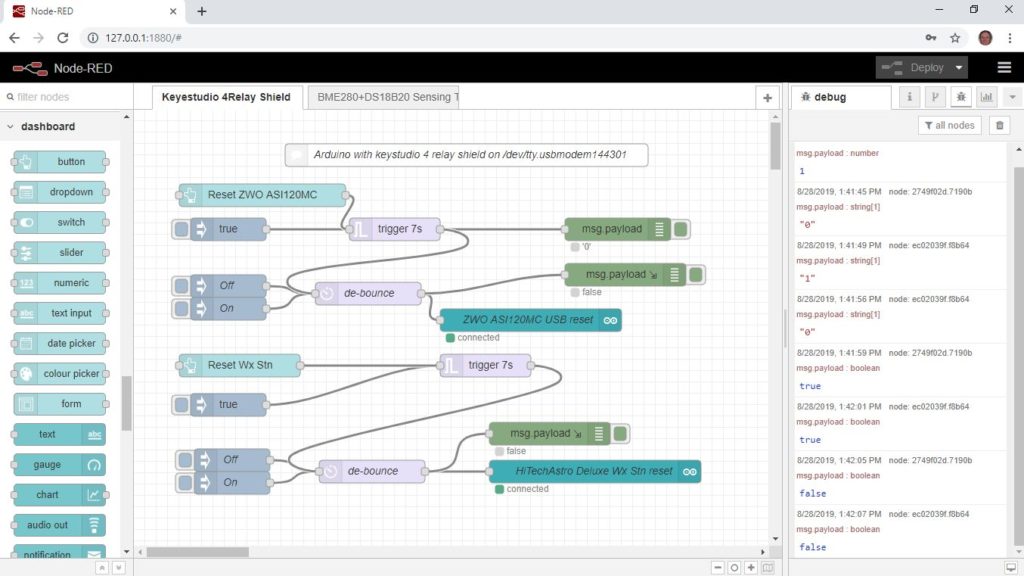
Task: Open the all nodes debug filter
Action: pos(950,125)
